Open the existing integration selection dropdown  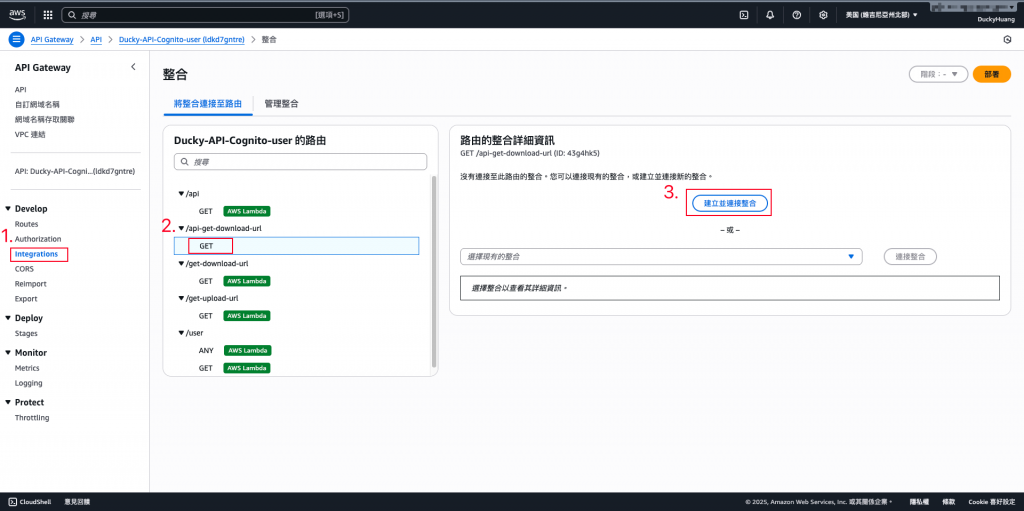661,257
